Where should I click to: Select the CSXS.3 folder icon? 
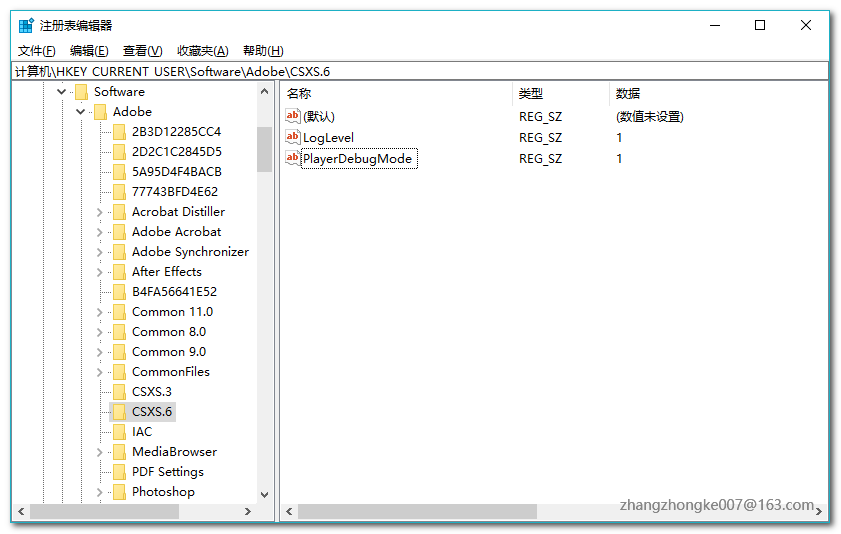(x=120, y=392)
